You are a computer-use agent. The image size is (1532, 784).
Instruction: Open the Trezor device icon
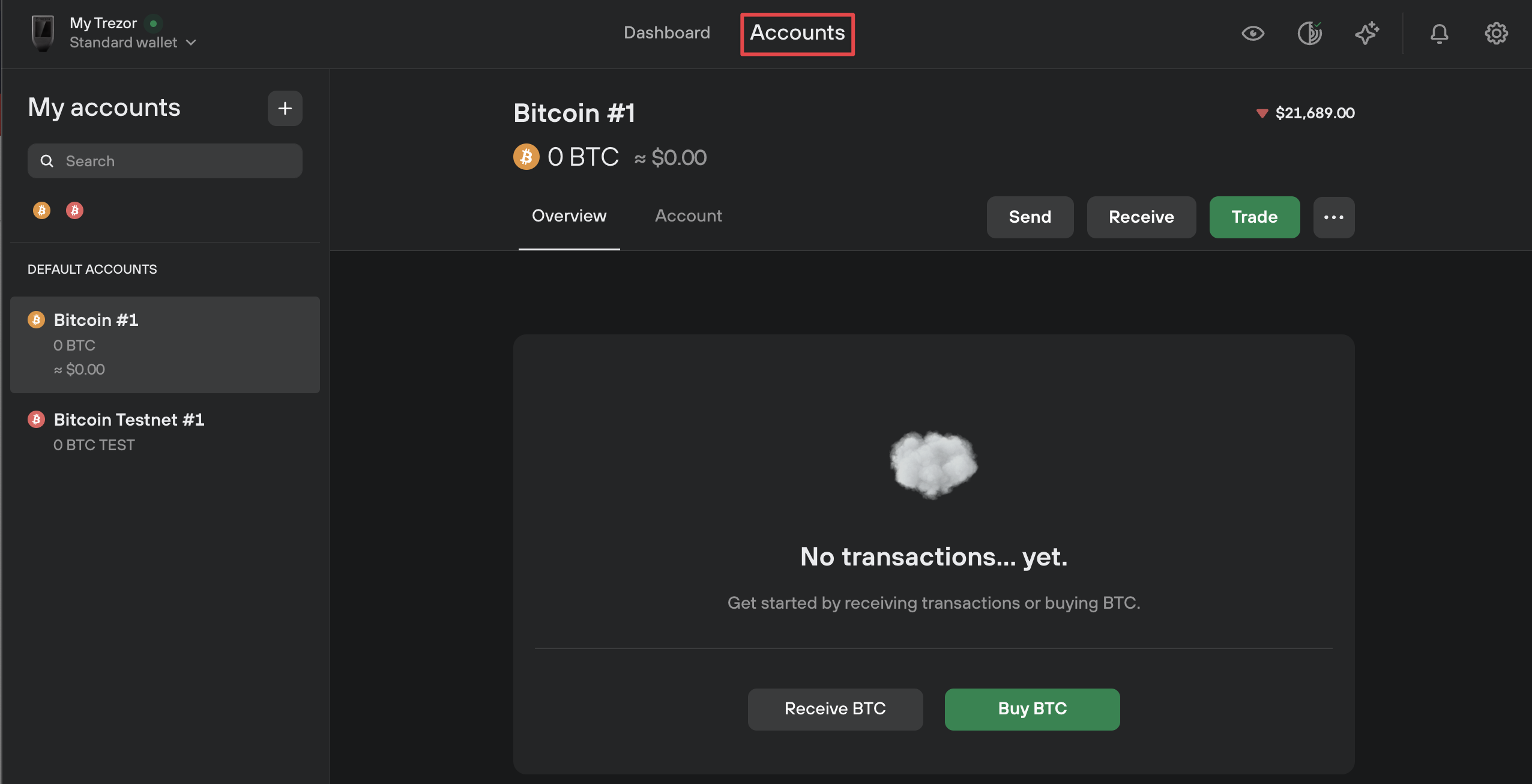(x=43, y=33)
